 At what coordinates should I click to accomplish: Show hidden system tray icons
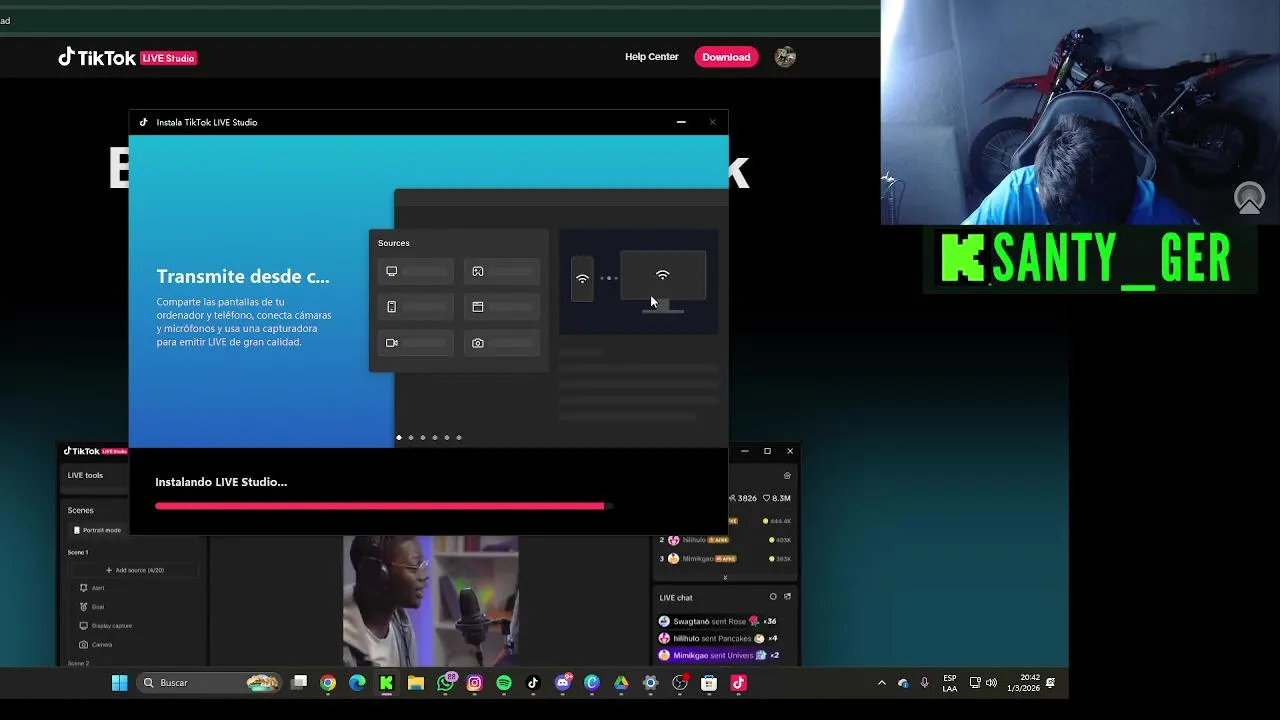pyautogui.click(x=881, y=683)
